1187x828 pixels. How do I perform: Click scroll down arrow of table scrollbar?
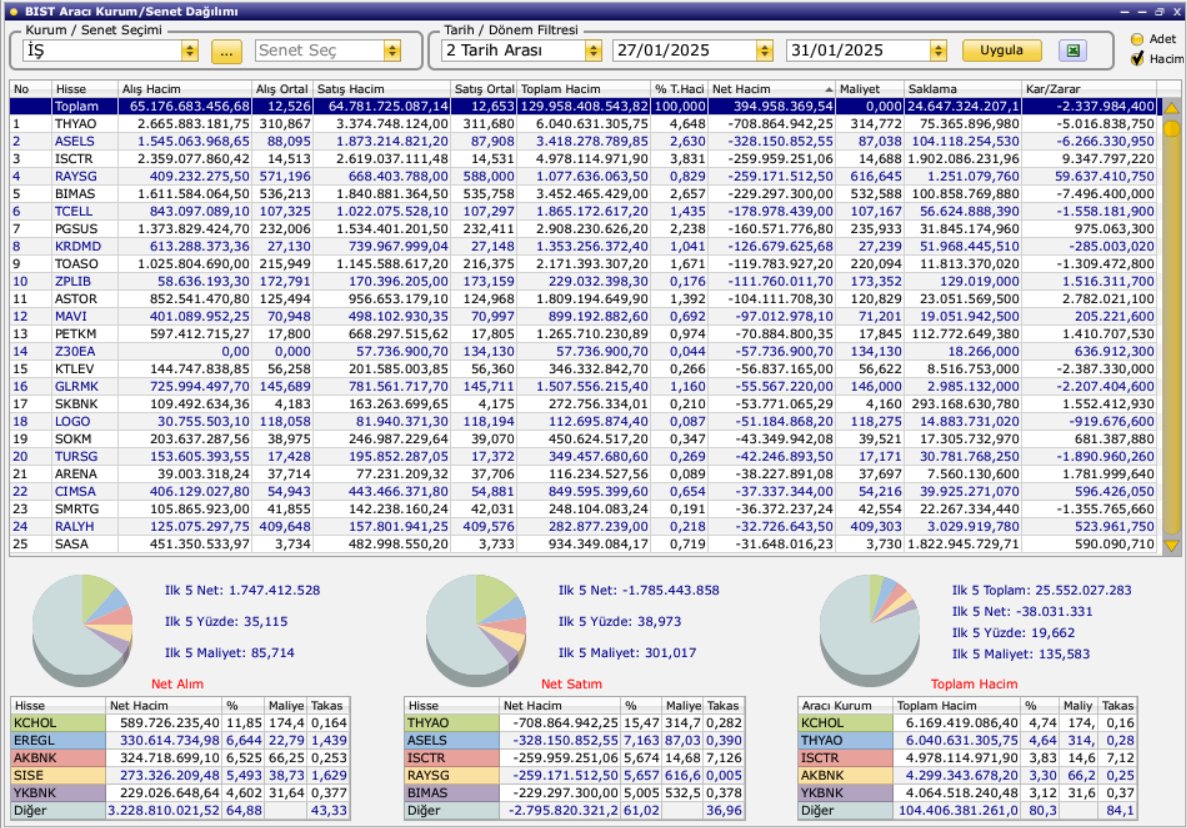point(1171,545)
